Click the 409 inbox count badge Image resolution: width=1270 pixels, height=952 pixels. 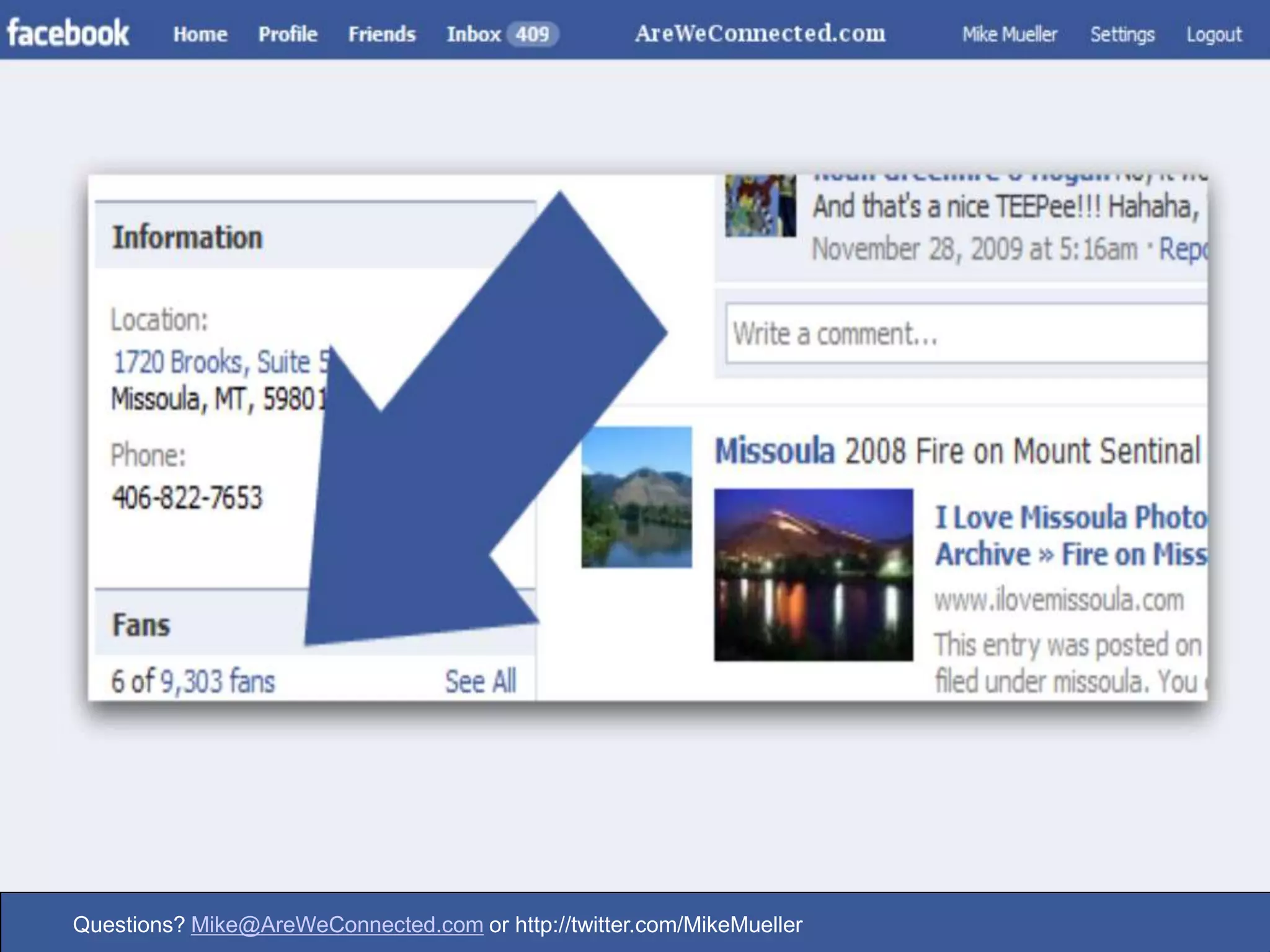point(533,34)
